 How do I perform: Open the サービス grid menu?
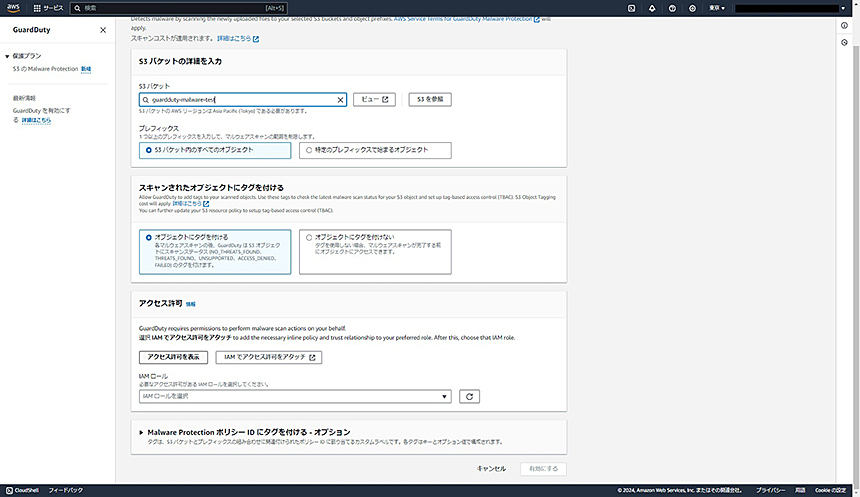(48, 7)
